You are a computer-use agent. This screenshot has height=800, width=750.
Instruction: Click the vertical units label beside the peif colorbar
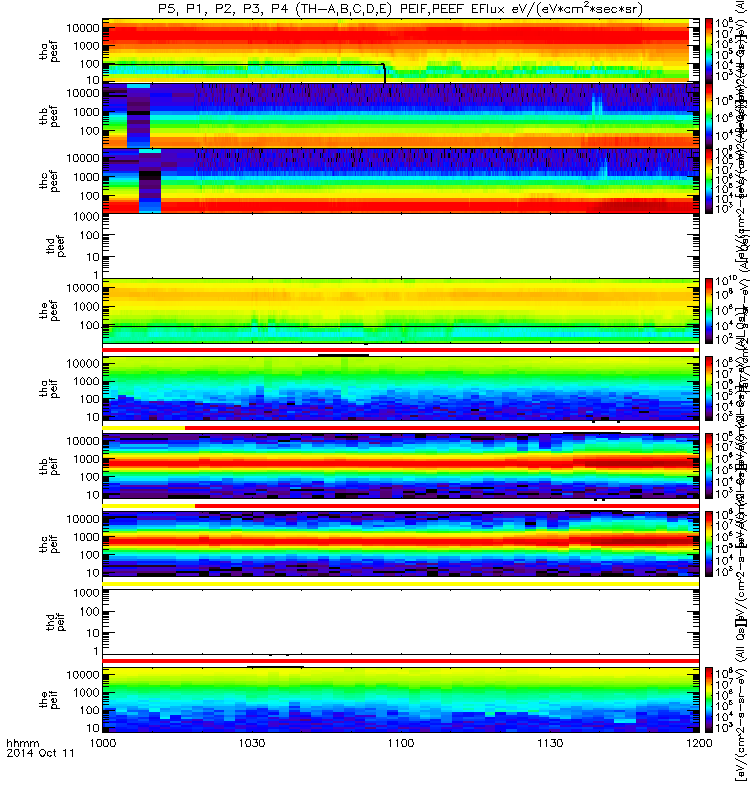pyautogui.click(x=740, y=699)
